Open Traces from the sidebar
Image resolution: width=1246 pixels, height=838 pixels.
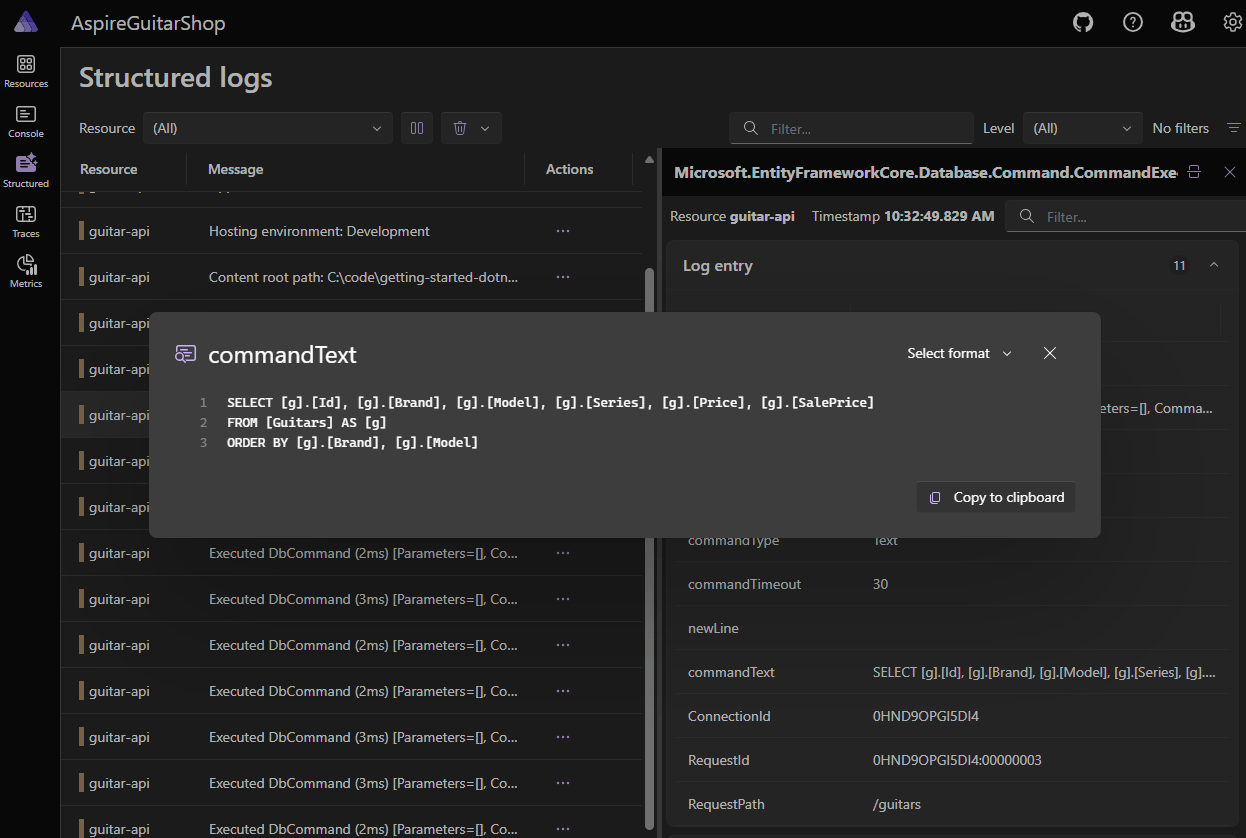[26, 221]
